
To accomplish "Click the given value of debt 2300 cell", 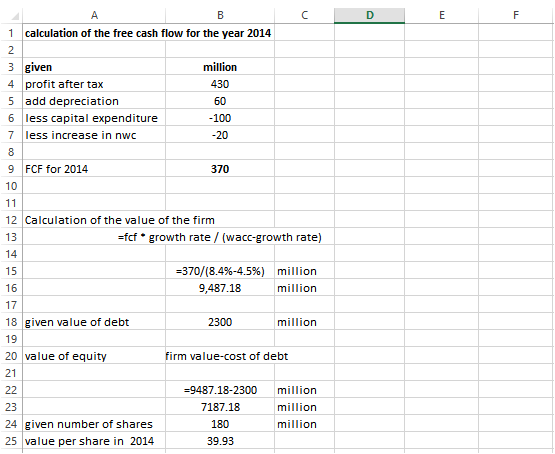I will point(220,322).
